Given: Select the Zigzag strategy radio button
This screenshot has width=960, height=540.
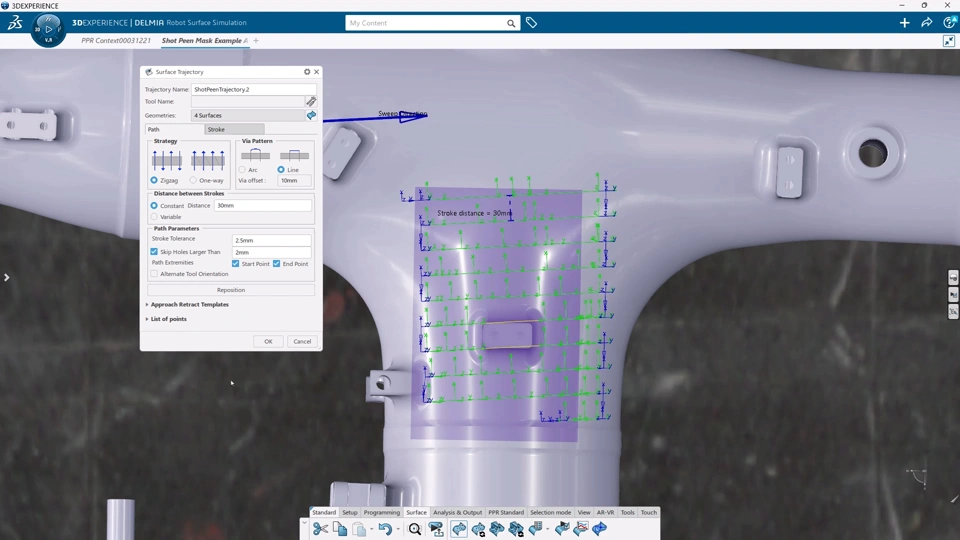Looking at the screenshot, I should tap(154, 180).
